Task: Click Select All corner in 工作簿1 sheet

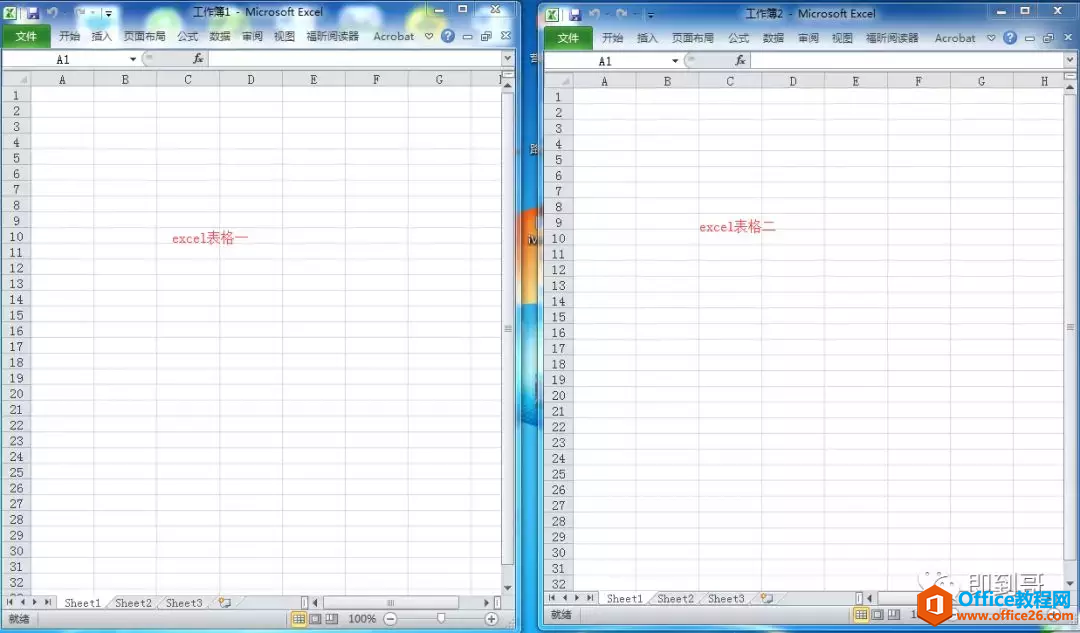Action: click(x=17, y=79)
